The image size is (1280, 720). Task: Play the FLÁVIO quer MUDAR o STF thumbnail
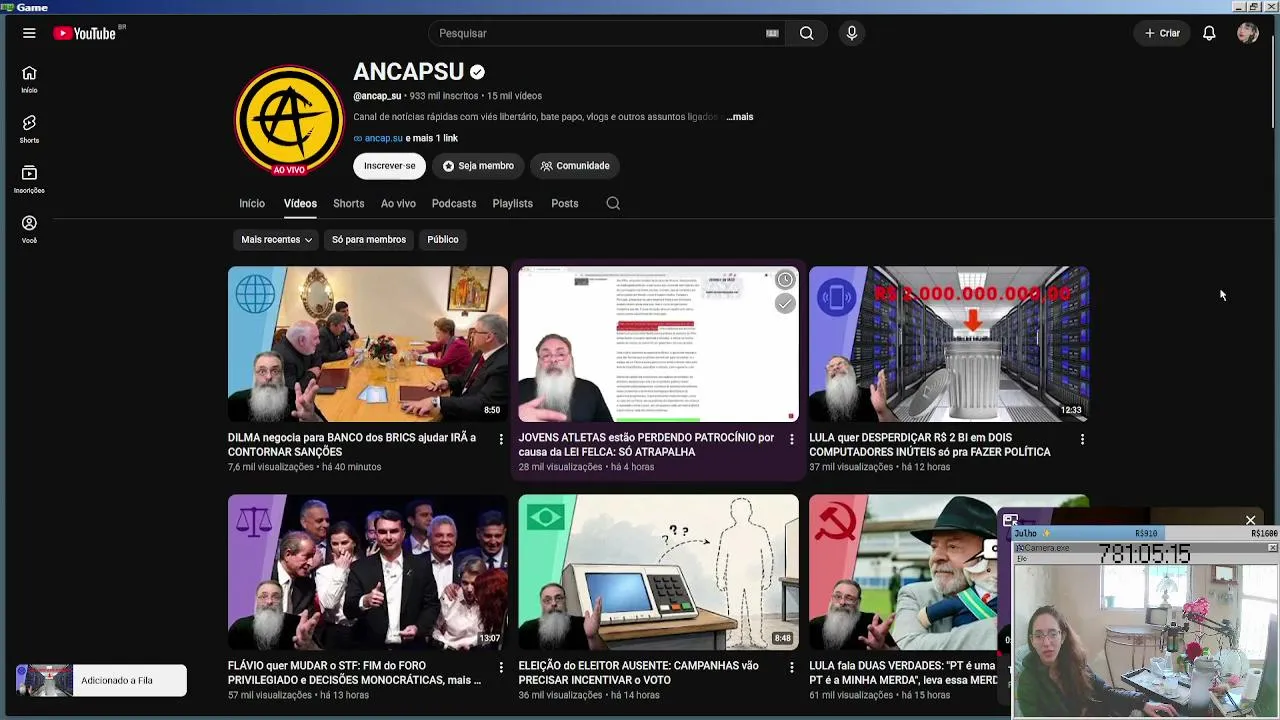(x=368, y=572)
